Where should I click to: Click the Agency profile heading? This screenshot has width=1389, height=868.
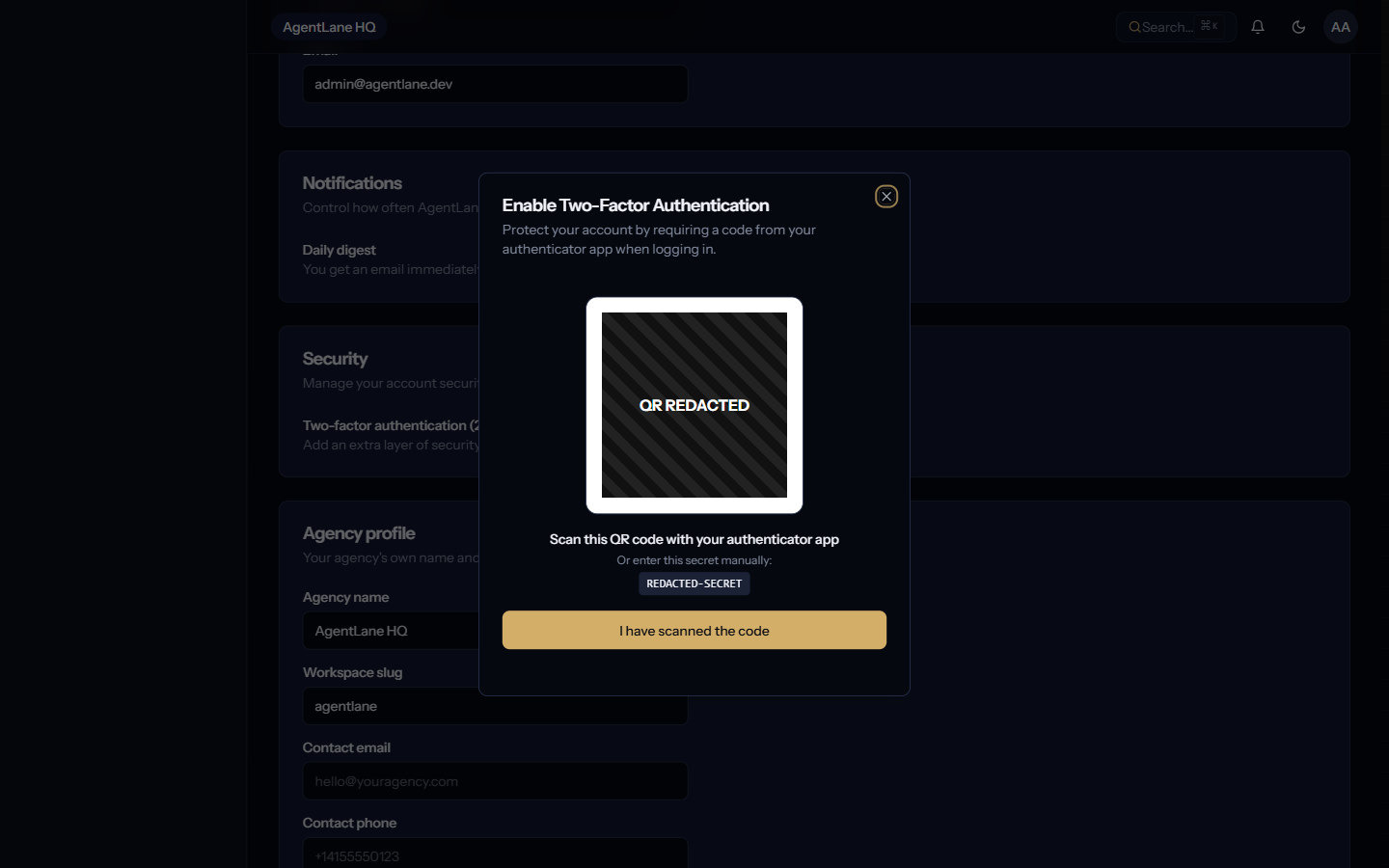tap(359, 533)
